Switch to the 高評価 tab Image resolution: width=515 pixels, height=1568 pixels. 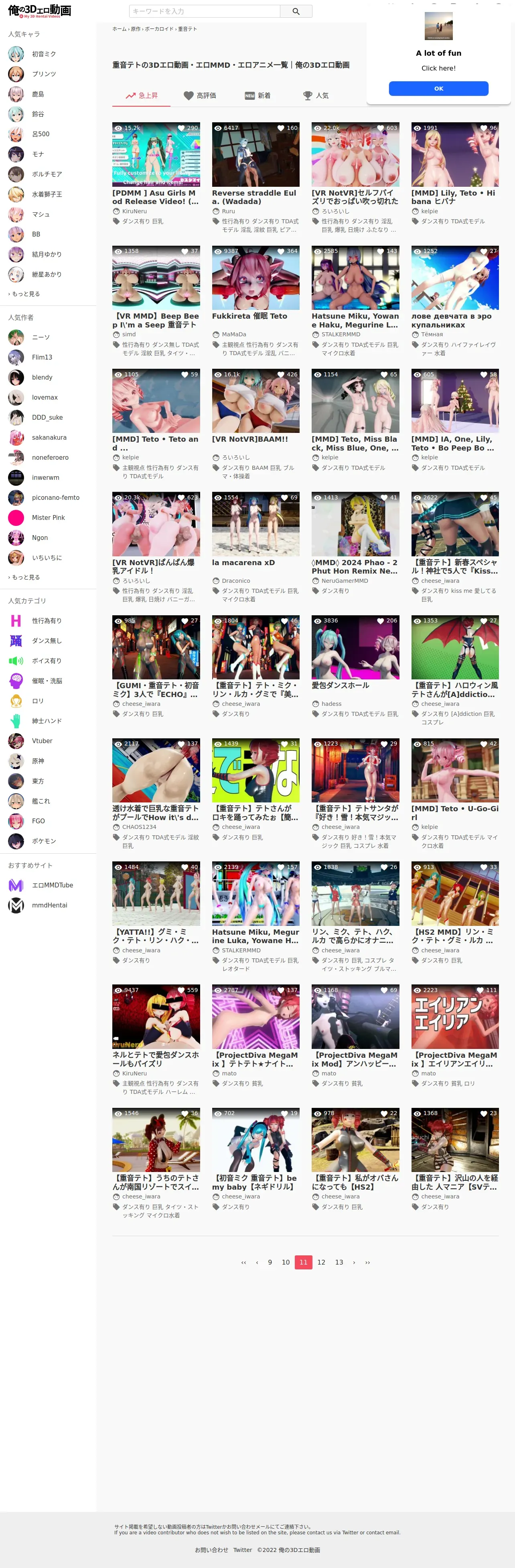point(200,95)
